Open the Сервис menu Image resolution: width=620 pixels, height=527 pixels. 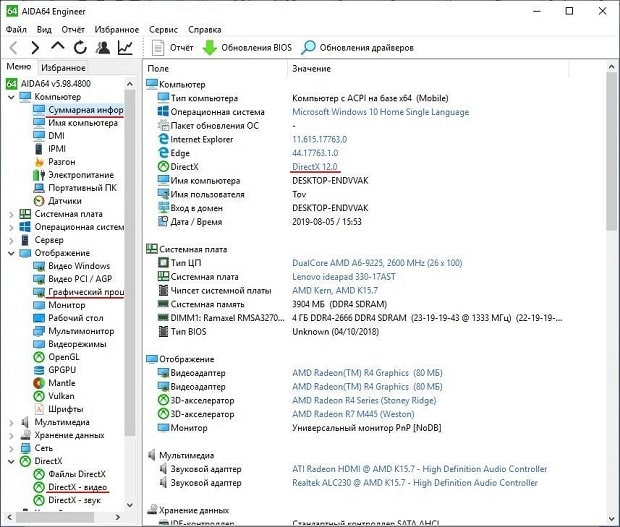pyautogui.click(x=163, y=30)
